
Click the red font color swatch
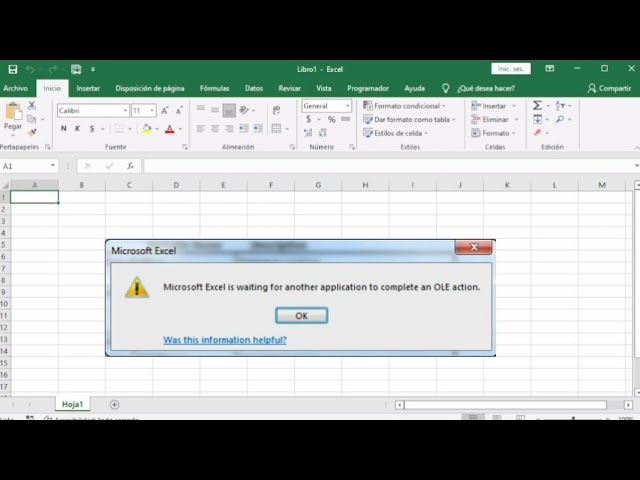(169, 129)
